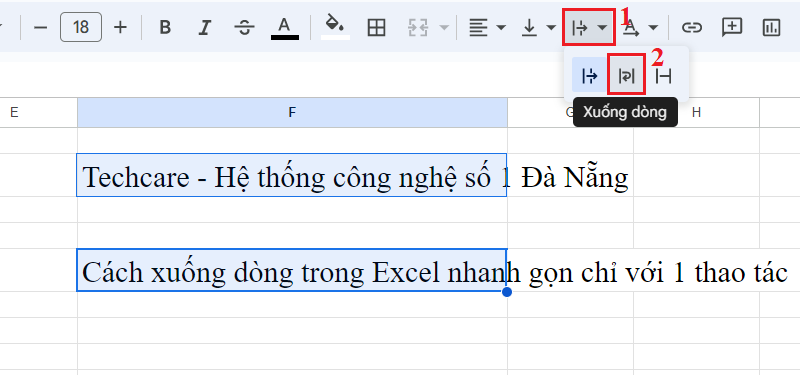
Task: Select cell with 'Cách xuống dòng trong Excel'
Action: (x=292, y=270)
